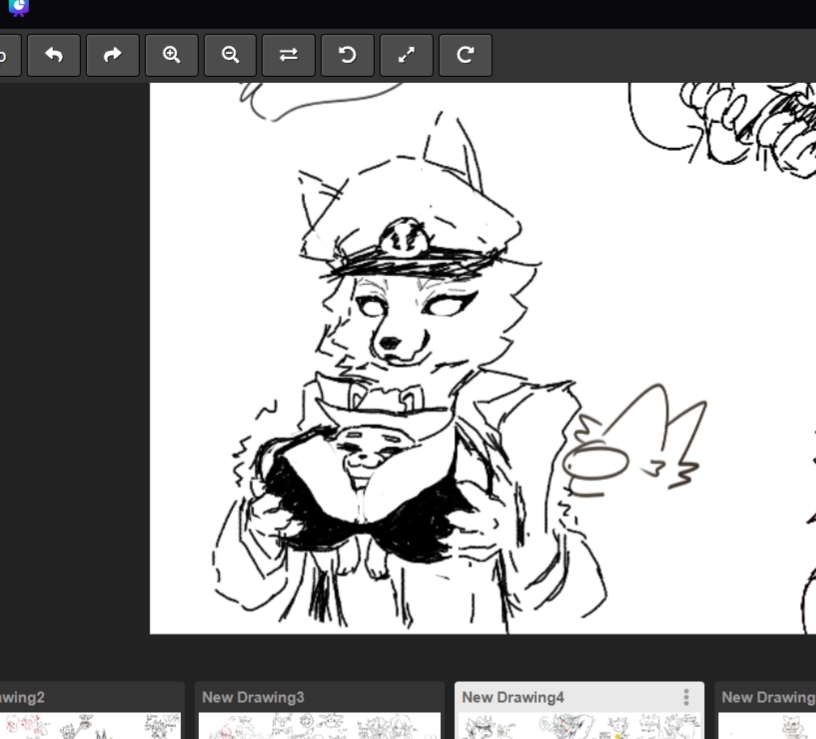
Task: Zoom in with the magnifier plus
Action: click(x=171, y=56)
